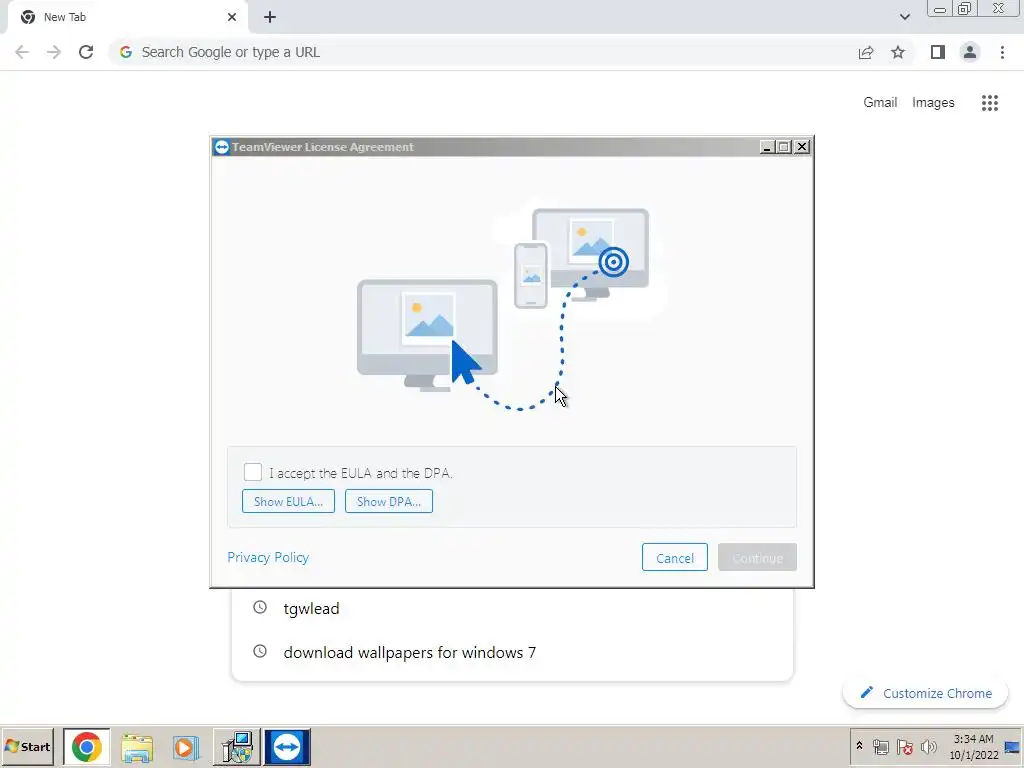Focus the Chrome address bar
This screenshot has width=1024, height=768.
[x=483, y=52]
